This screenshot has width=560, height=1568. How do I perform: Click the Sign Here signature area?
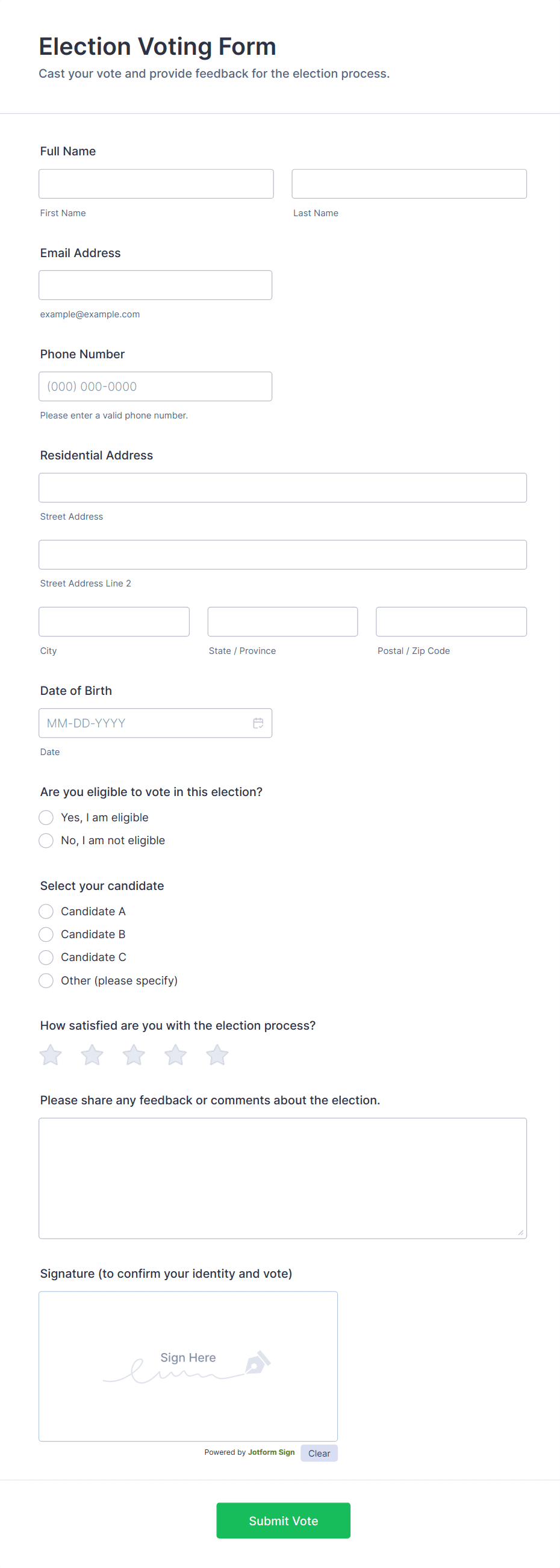(x=188, y=1366)
